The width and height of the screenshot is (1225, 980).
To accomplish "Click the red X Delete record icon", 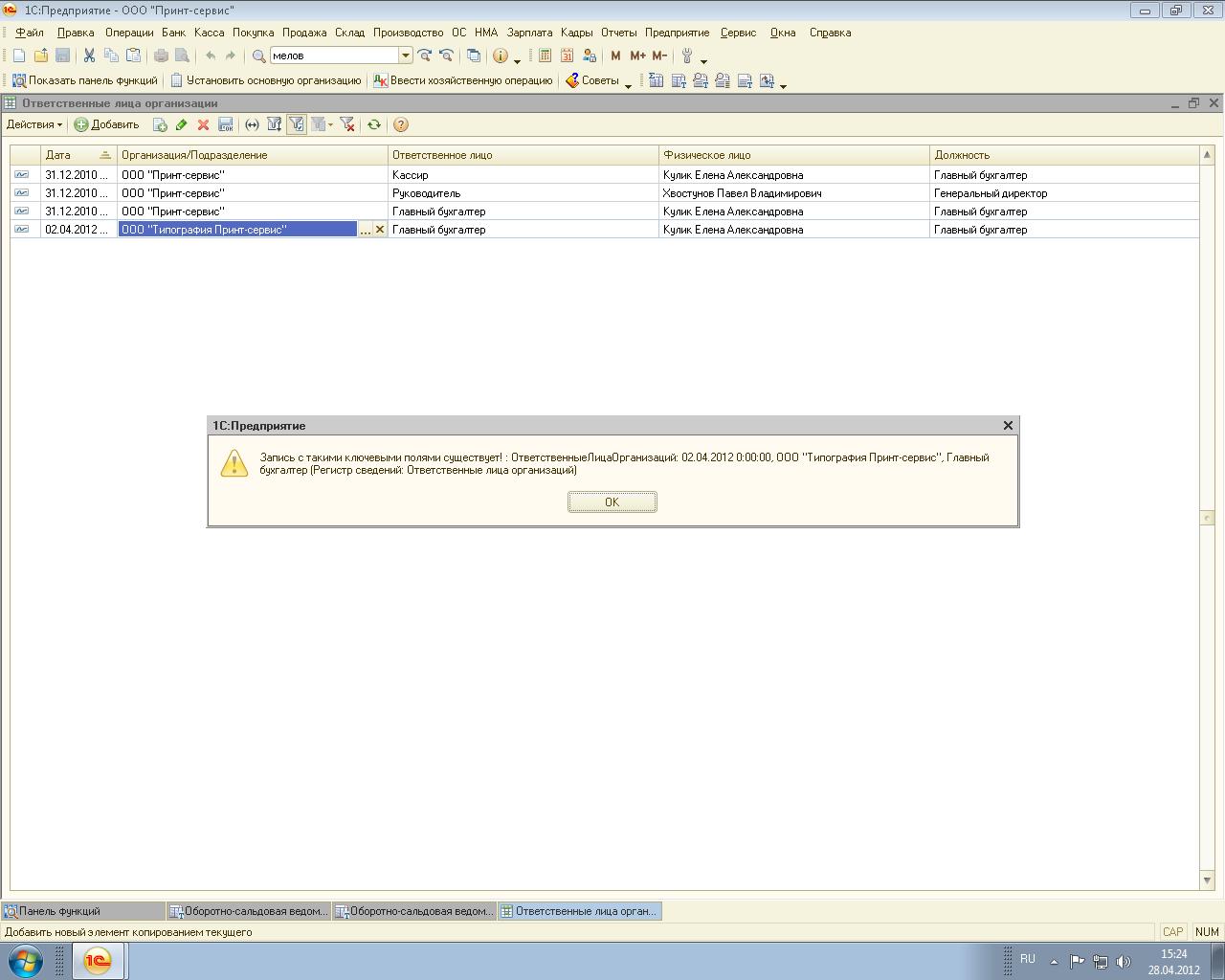I will click(203, 124).
